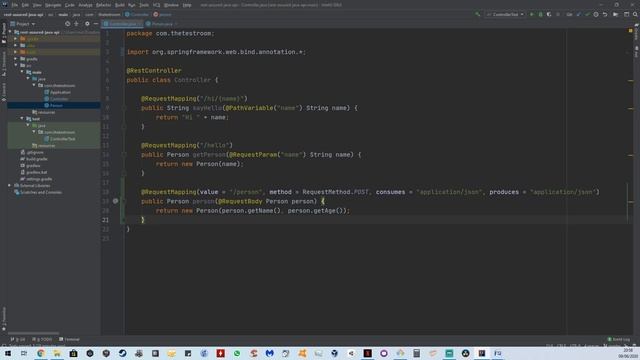Click the Git update project arrow icon
The width and height of the screenshot is (640, 360).
[578, 14]
